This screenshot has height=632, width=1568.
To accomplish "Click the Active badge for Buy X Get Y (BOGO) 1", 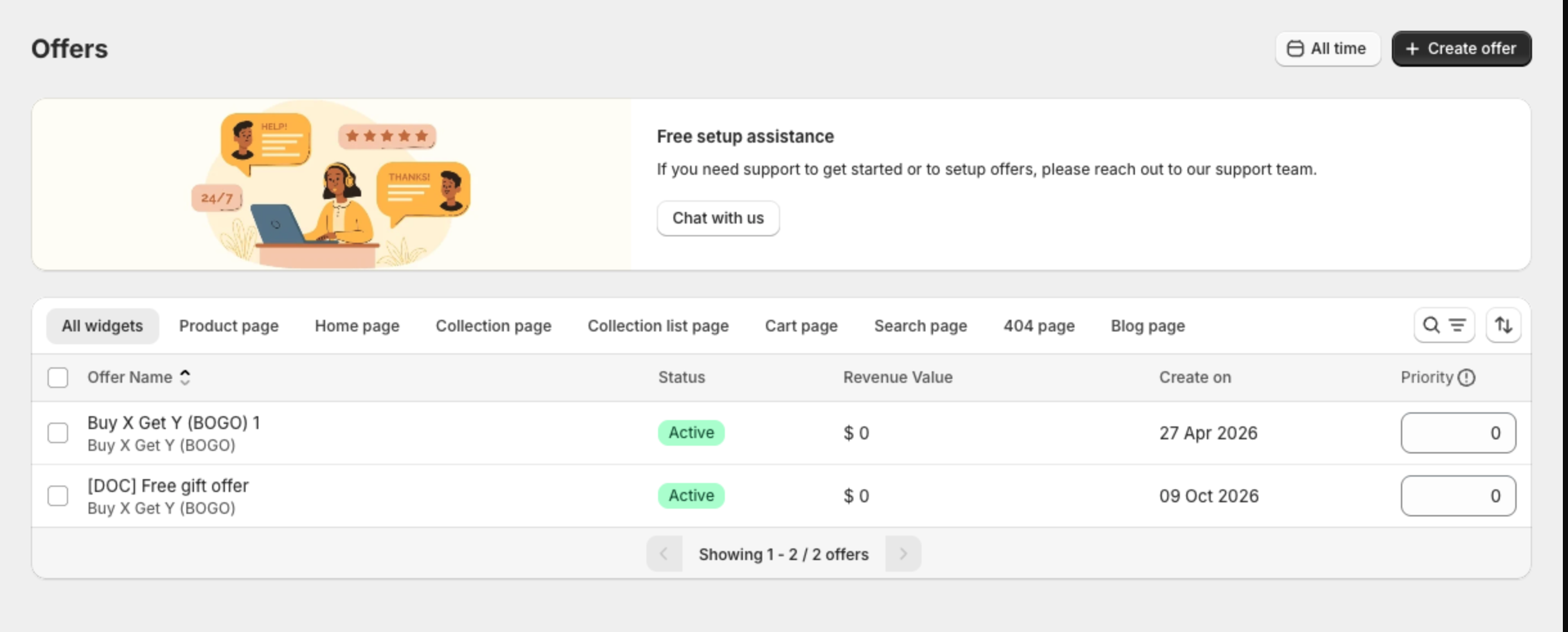I will click(x=691, y=433).
